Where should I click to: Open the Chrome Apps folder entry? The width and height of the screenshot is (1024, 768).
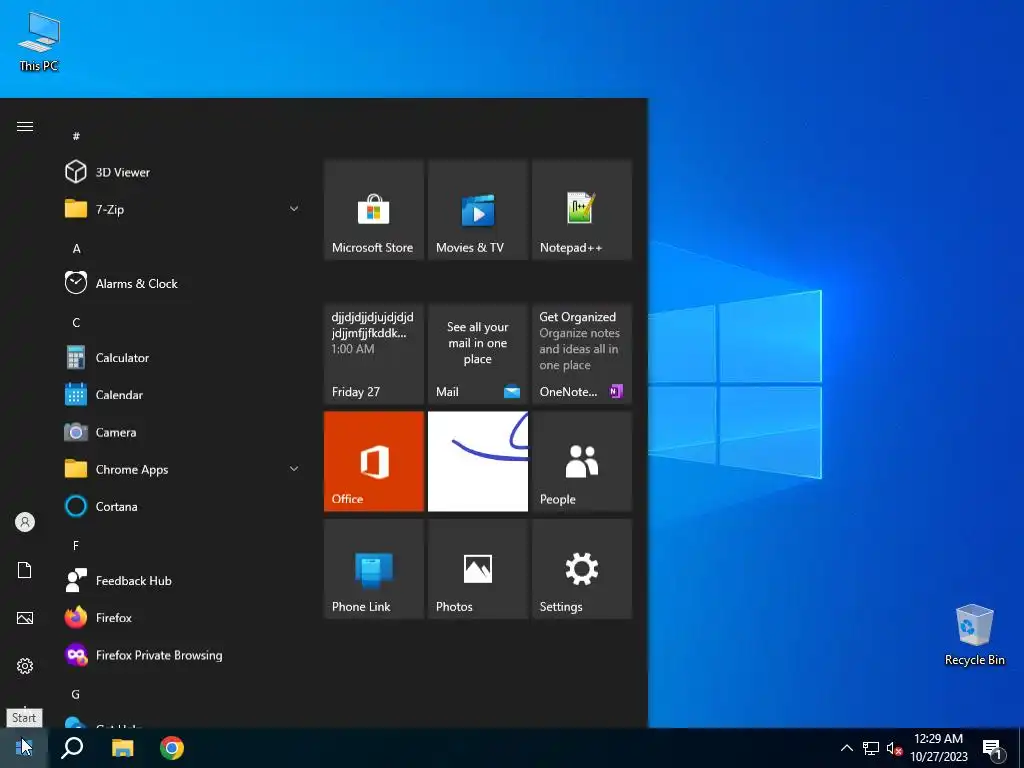point(182,470)
